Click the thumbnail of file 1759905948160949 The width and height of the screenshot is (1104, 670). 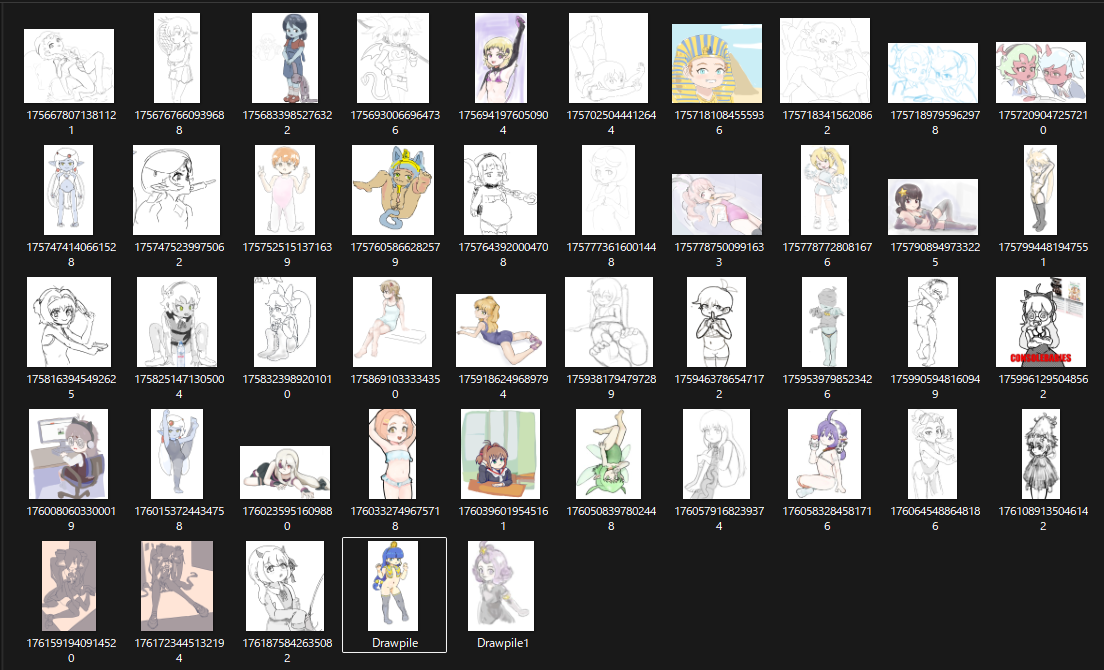pos(933,322)
